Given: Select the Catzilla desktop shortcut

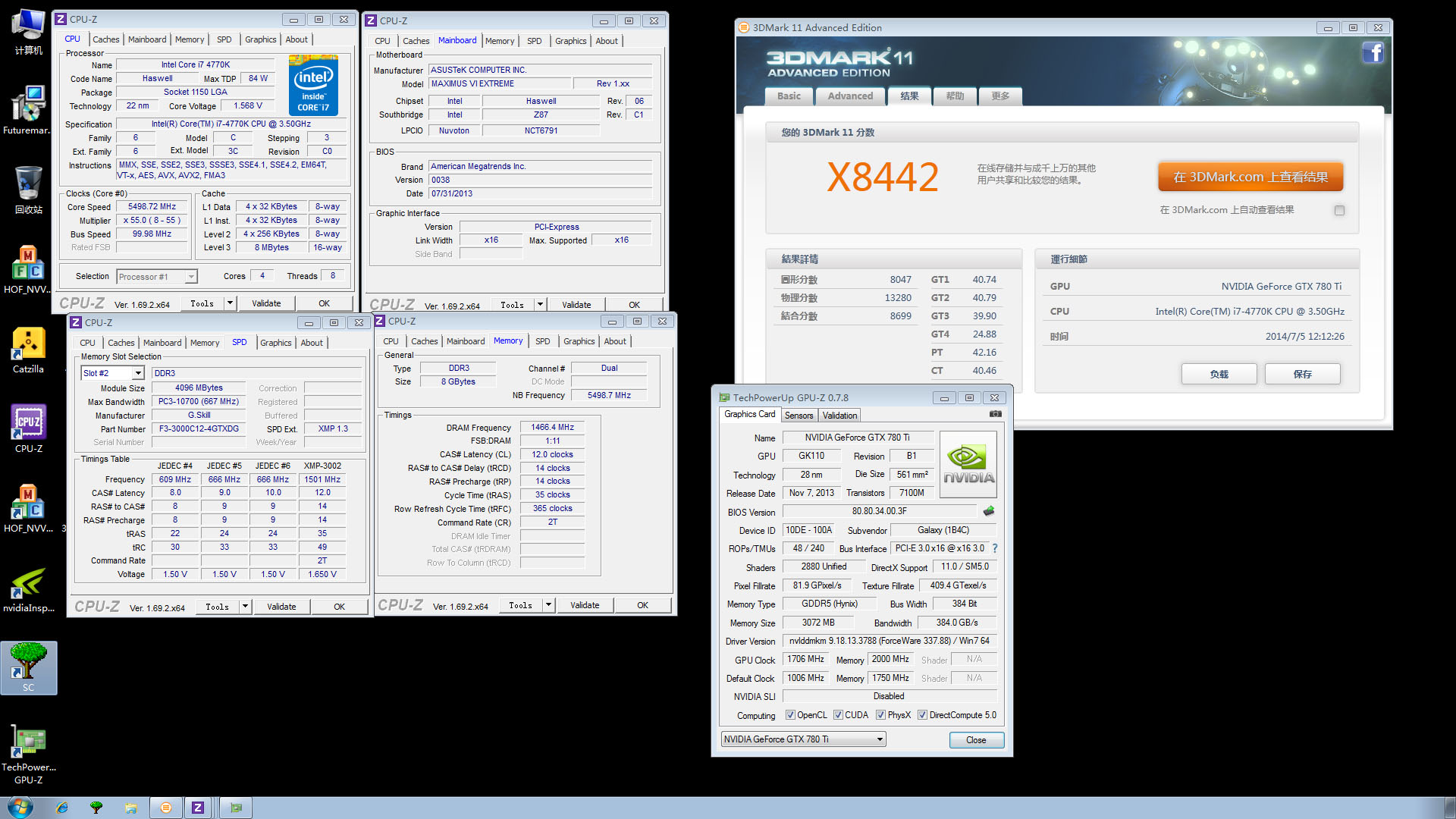Looking at the screenshot, I should (x=28, y=350).
